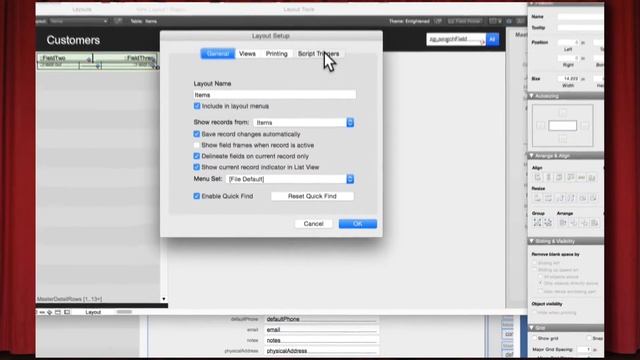Click the email field in background layout
The width and height of the screenshot is (640, 360).
(x=321, y=330)
